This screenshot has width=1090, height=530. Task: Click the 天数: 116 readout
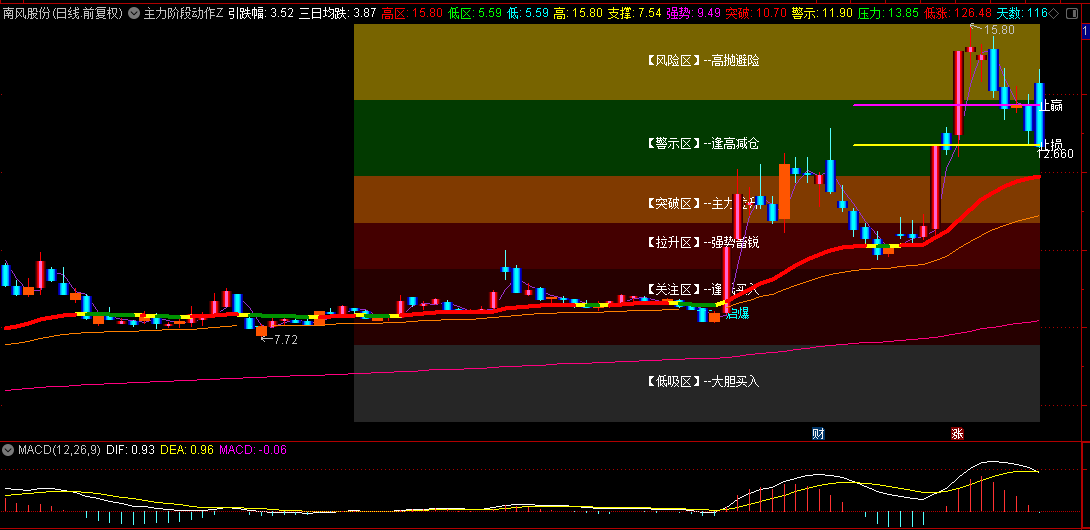click(x=1022, y=13)
